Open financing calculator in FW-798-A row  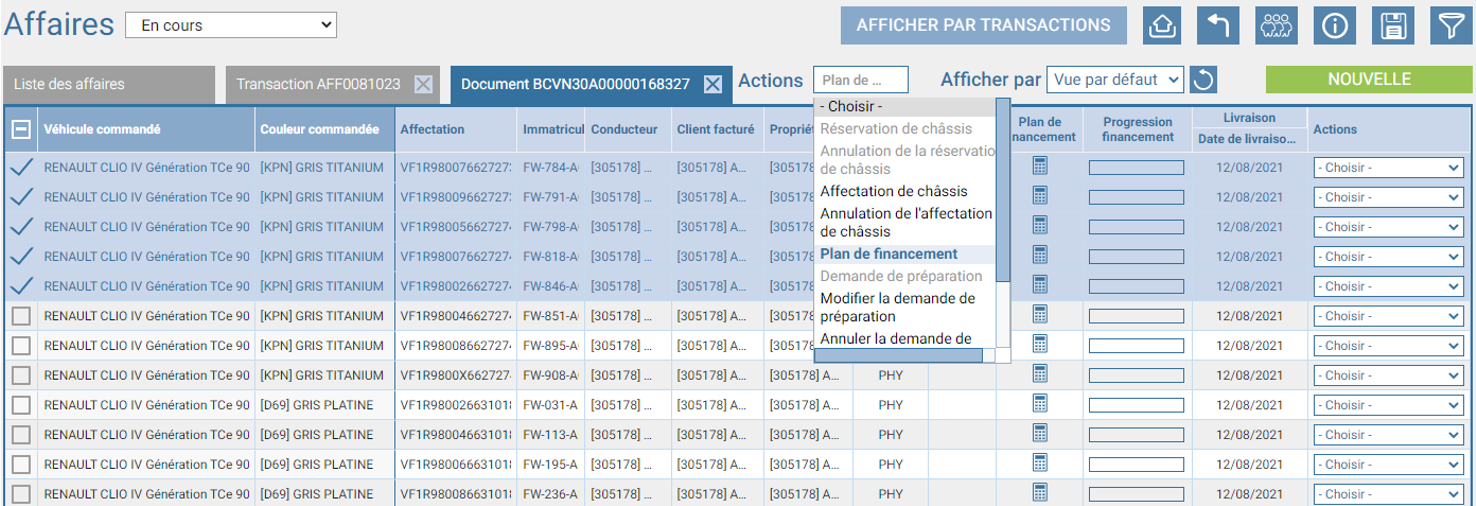(x=1040, y=226)
